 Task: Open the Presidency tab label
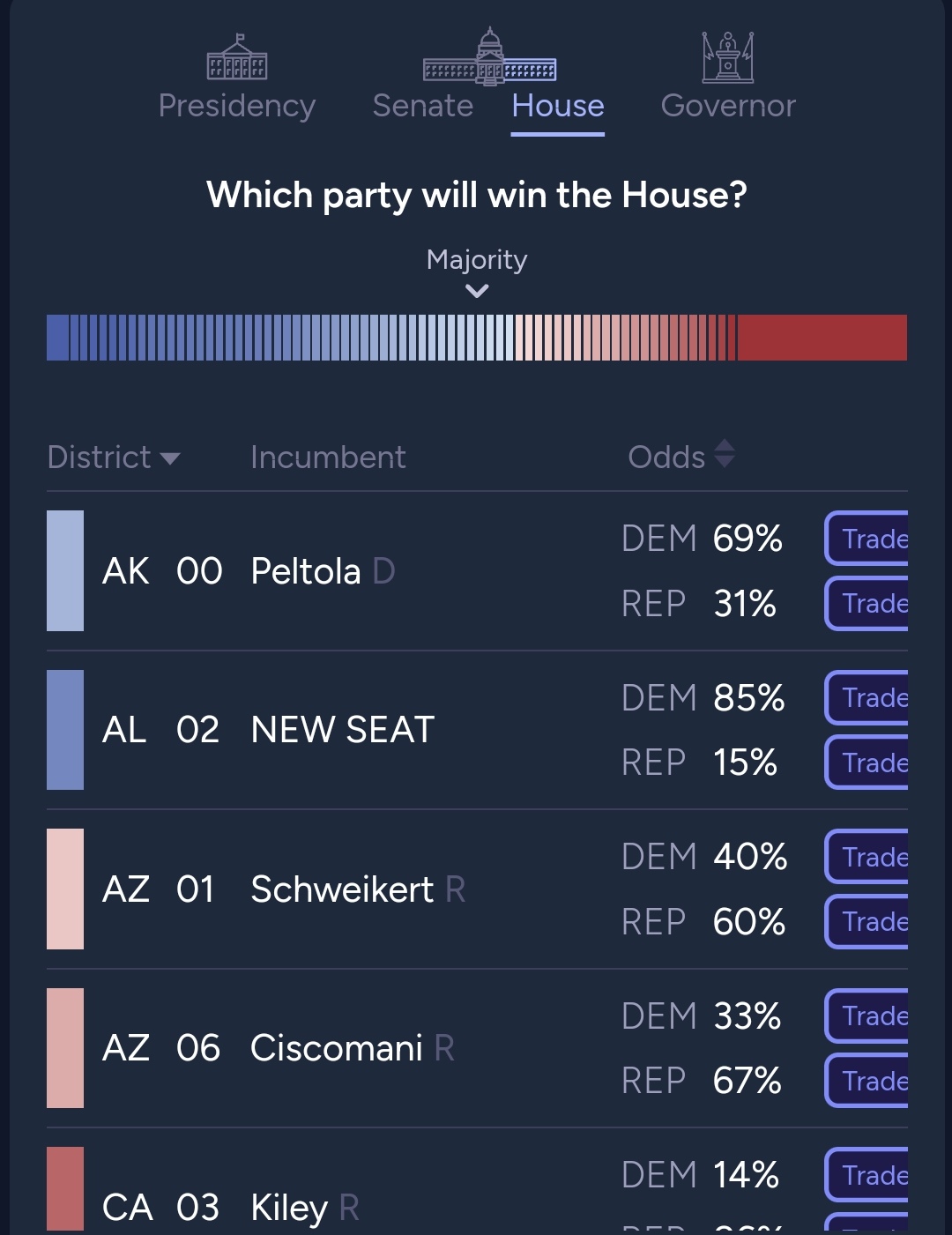coord(237,106)
